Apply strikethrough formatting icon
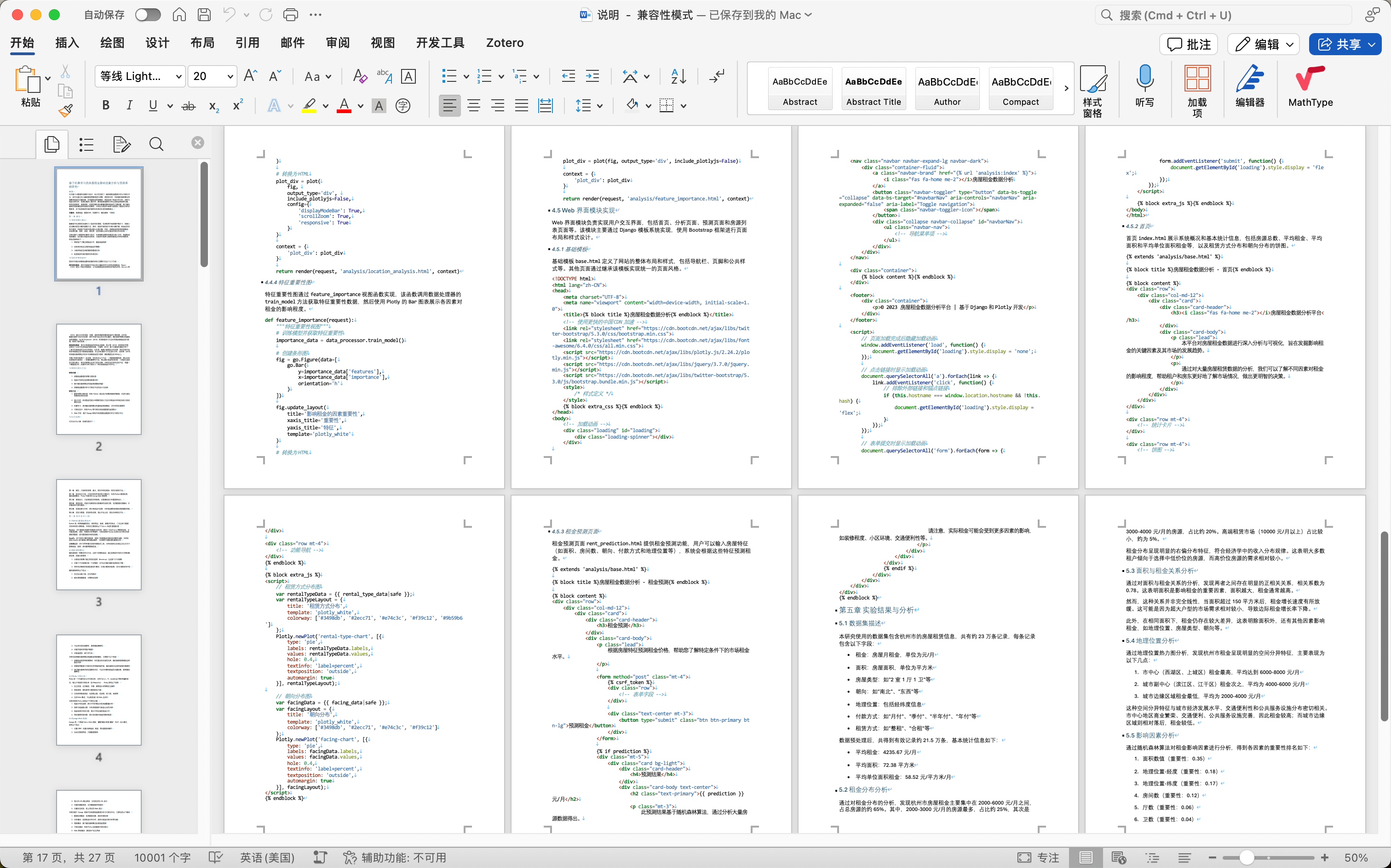 189,106
